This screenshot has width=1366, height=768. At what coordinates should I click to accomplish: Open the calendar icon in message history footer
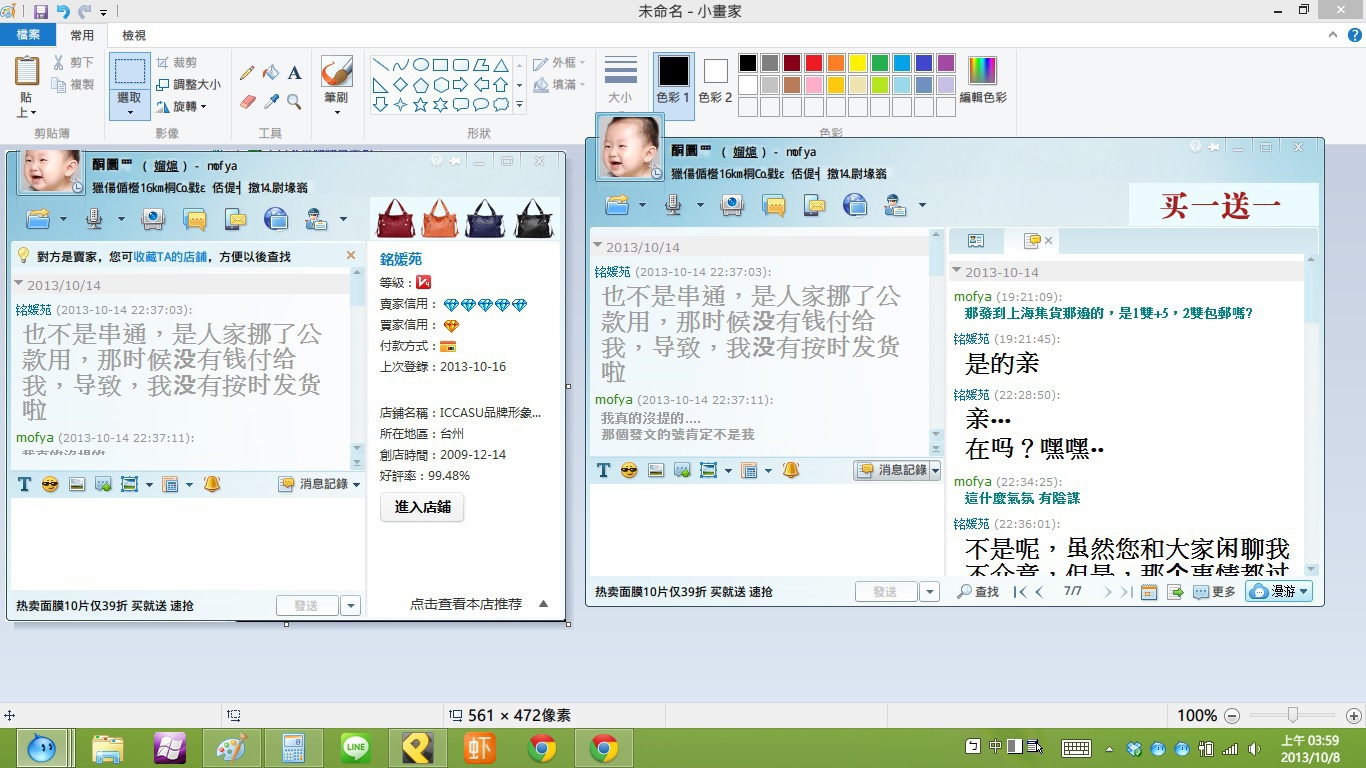coord(1149,592)
